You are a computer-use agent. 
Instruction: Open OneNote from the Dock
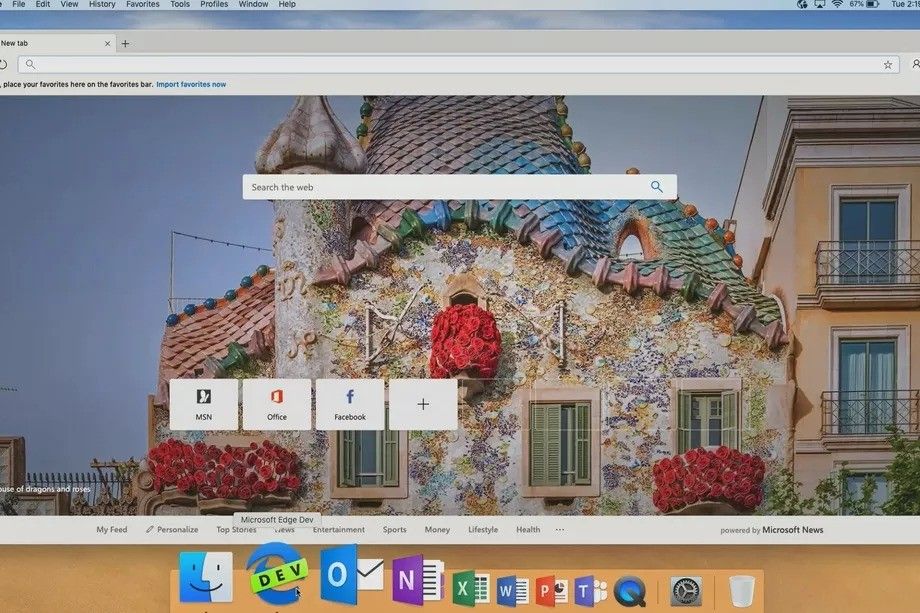[x=417, y=581]
